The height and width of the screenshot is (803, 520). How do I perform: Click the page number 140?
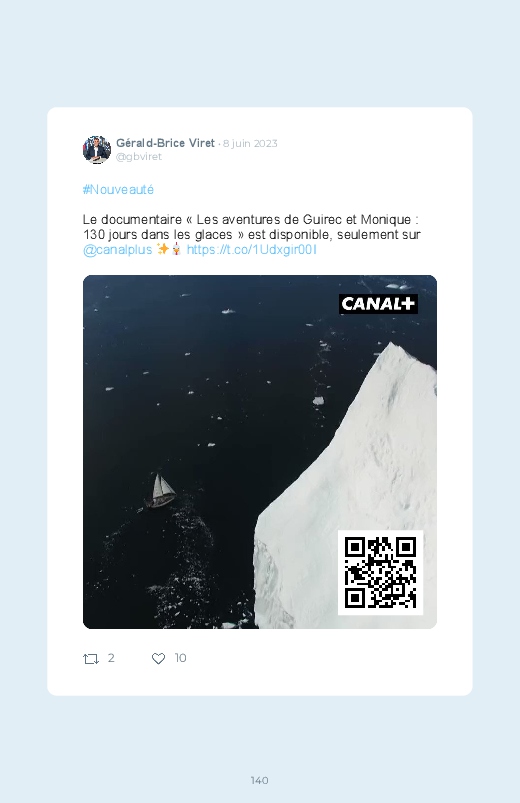[x=260, y=780]
